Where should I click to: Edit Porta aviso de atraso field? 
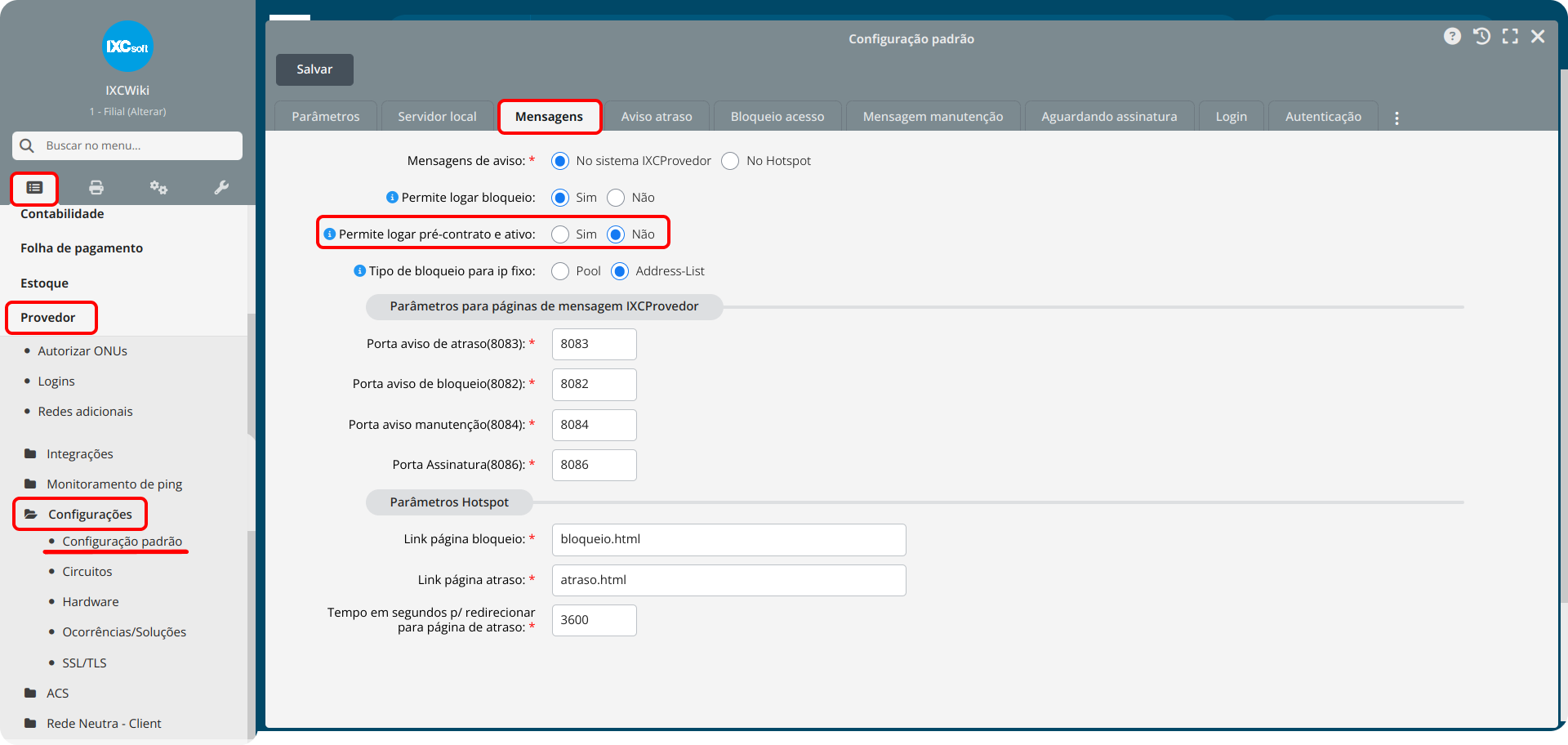[595, 344]
